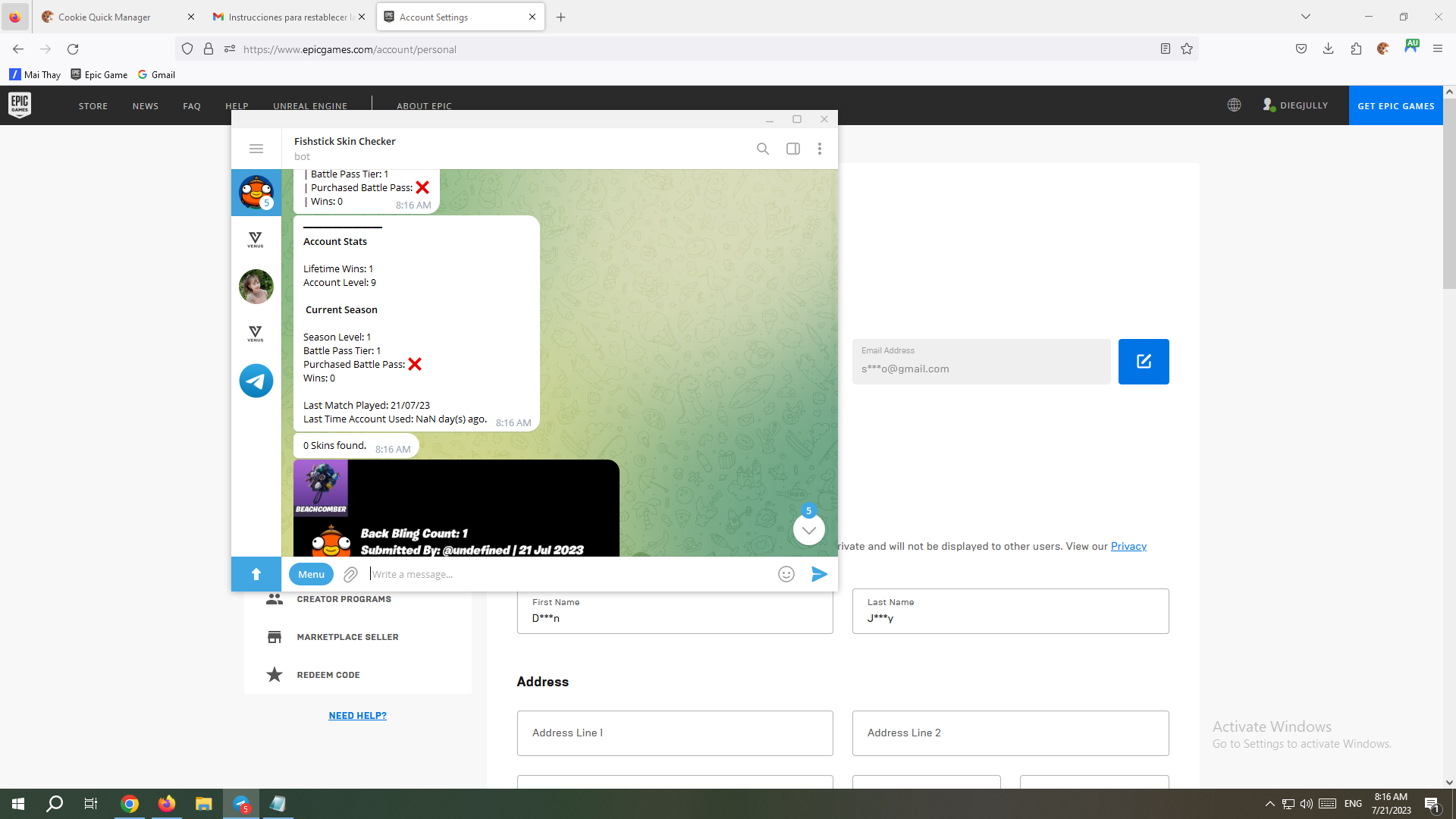The height and width of the screenshot is (819, 1456).
Task: Search in Fishstick Skin Checker chat
Action: (x=763, y=149)
